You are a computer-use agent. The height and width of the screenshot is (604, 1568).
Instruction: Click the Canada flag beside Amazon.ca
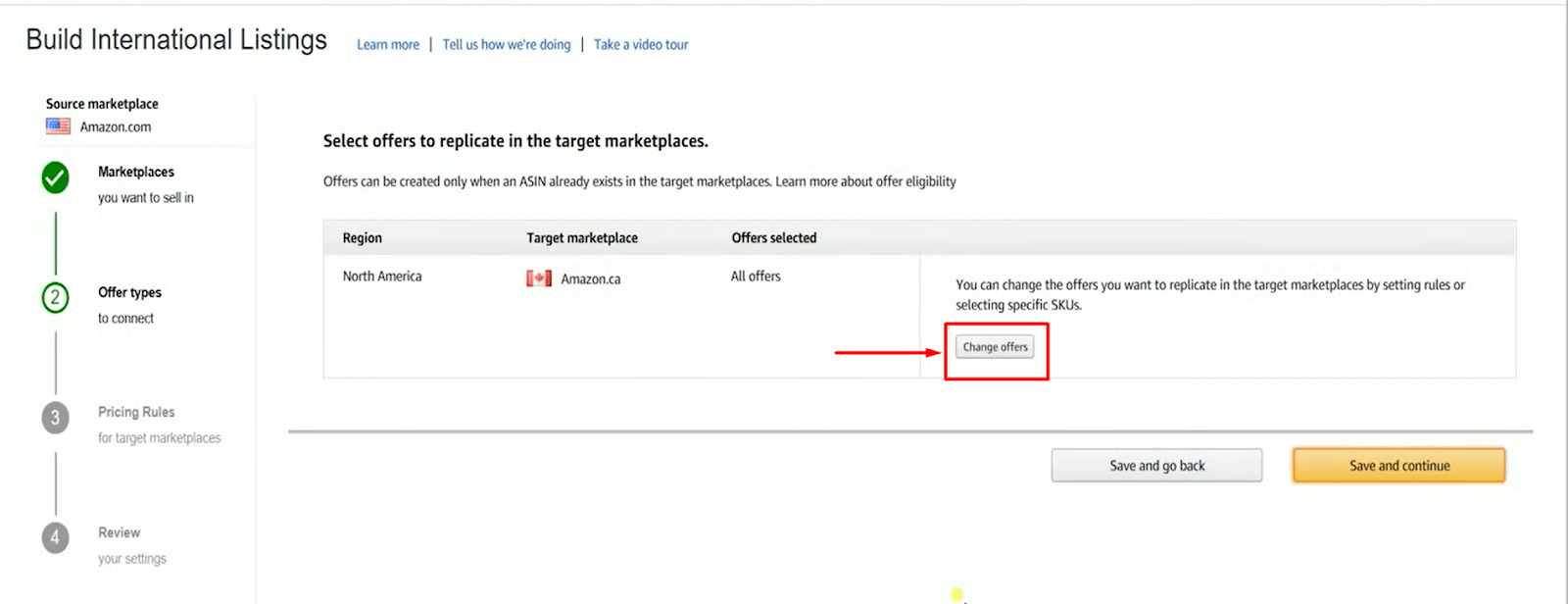coord(539,278)
